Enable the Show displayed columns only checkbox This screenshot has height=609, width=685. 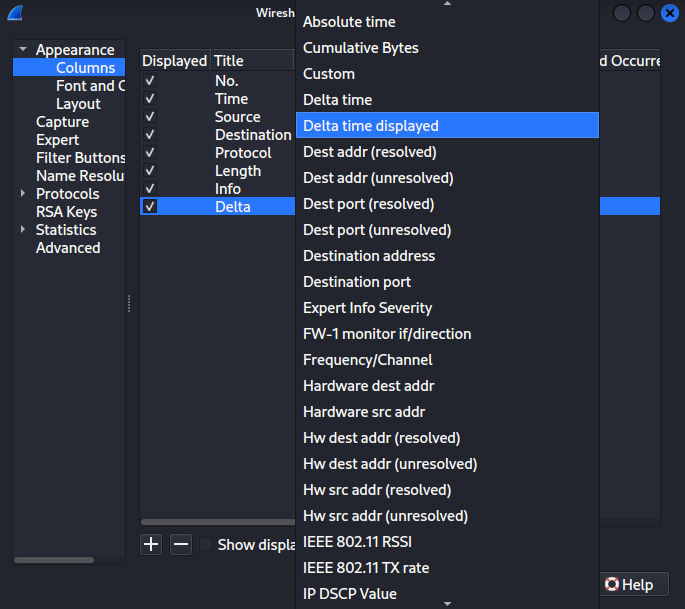tap(206, 544)
